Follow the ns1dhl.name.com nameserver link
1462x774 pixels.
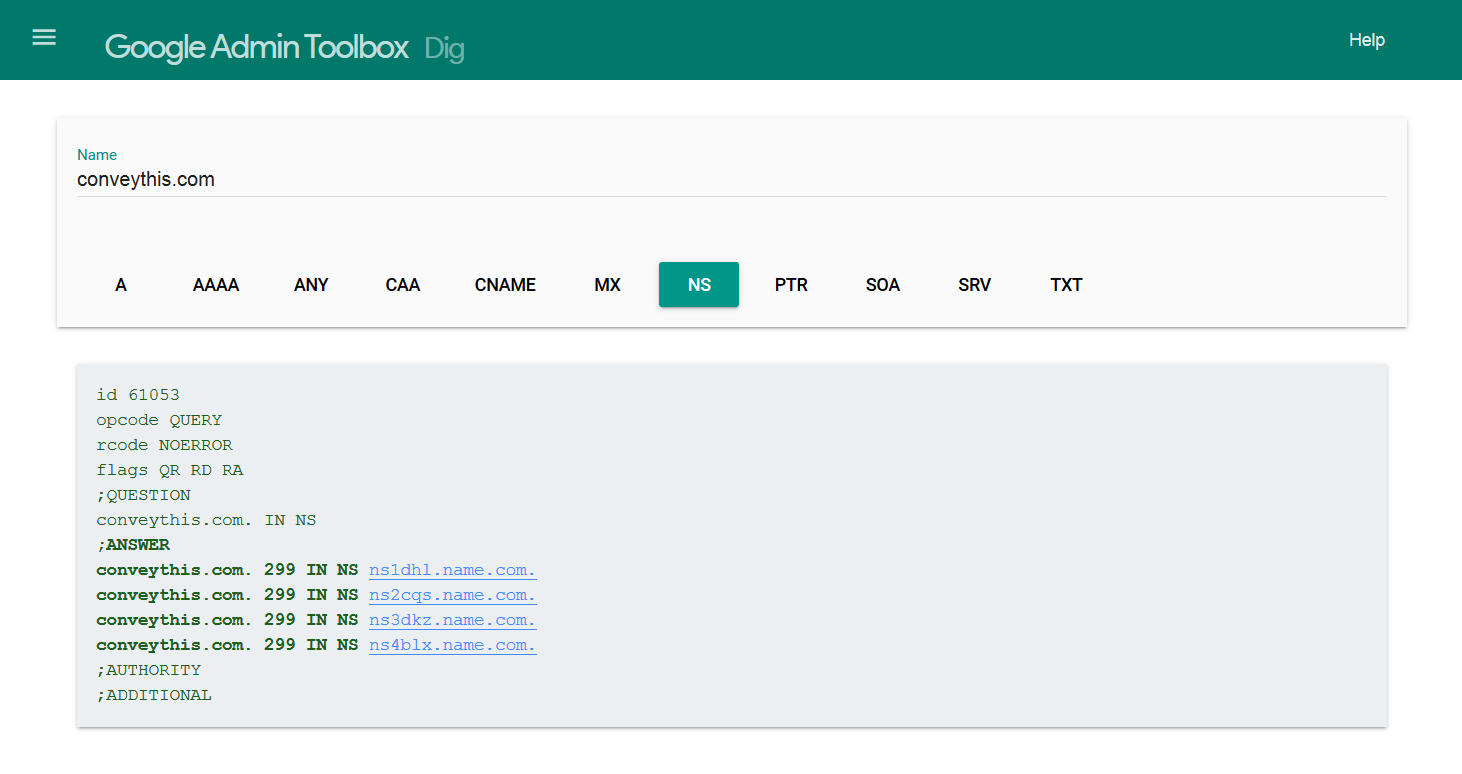point(452,570)
